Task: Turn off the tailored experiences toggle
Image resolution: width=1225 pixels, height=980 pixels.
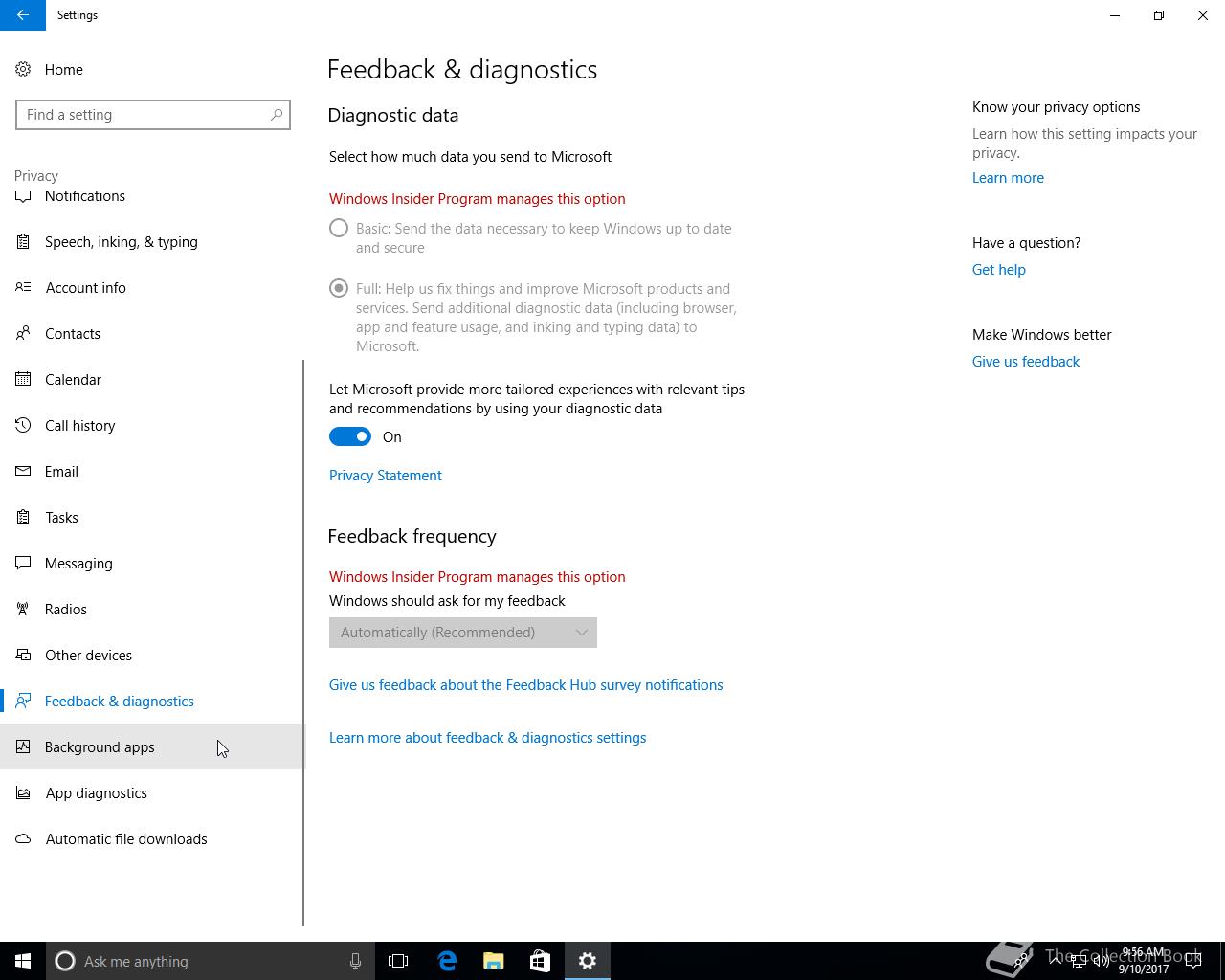Action: tap(350, 437)
